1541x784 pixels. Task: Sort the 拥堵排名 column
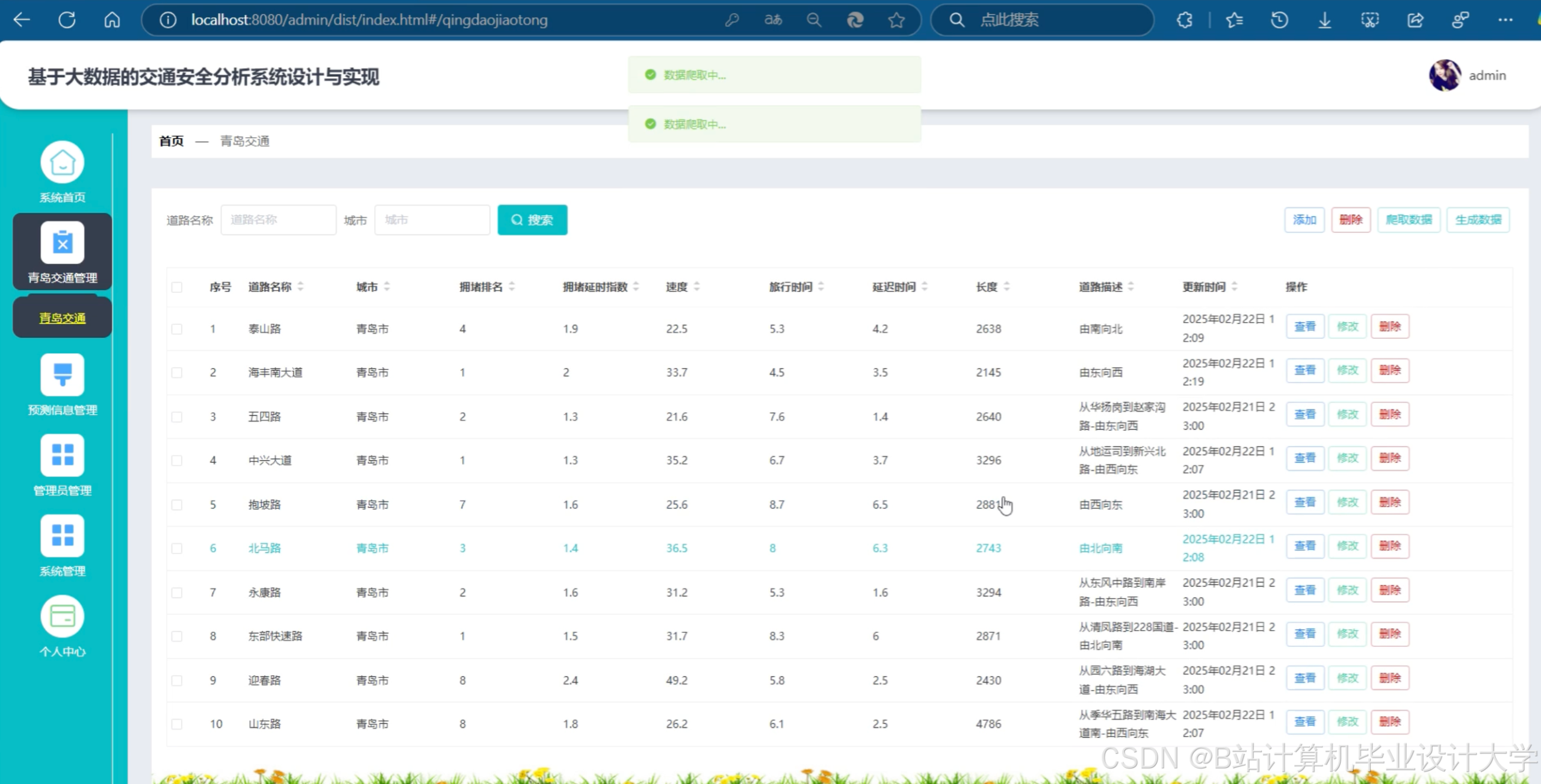(x=511, y=287)
